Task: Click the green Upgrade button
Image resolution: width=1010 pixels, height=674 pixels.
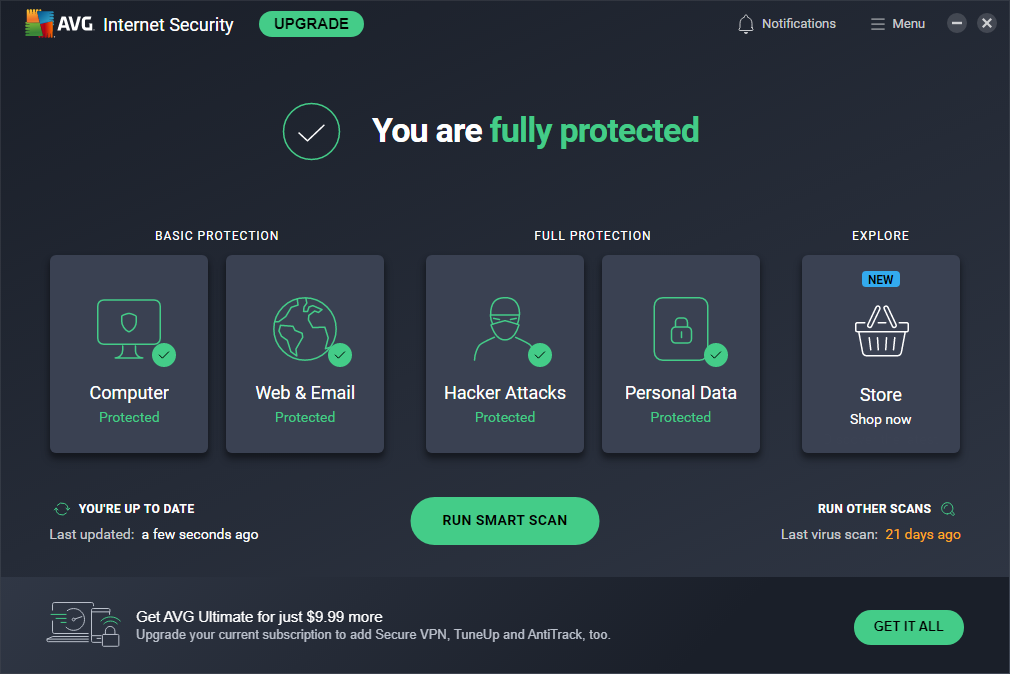Action: point(311,24)
